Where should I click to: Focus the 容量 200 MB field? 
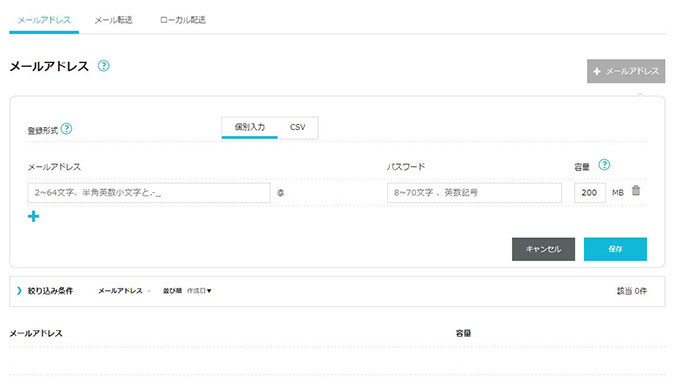[590, 193]
